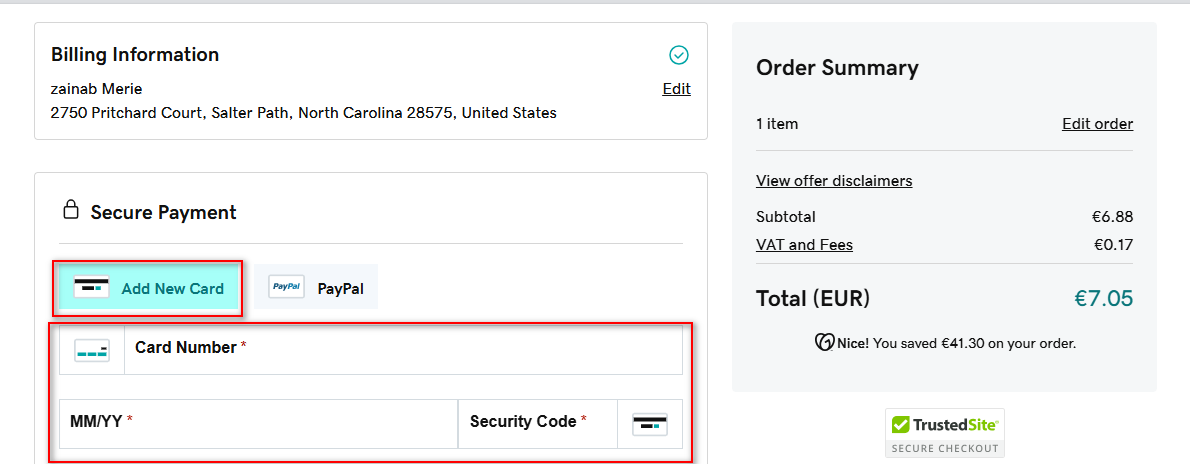Click the card icon left of Card Number

(x=92, y=350)
